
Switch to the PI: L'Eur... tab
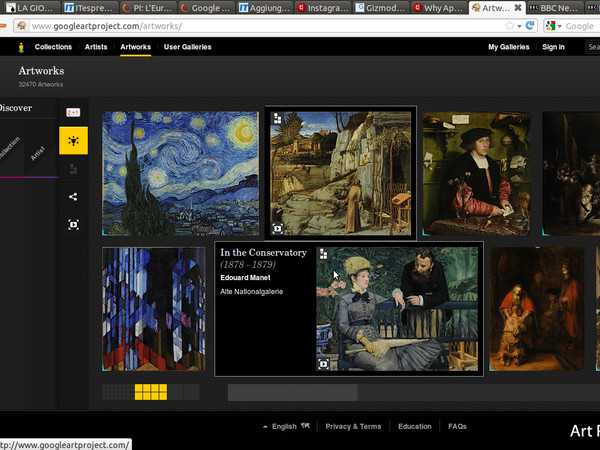(147, 8)
